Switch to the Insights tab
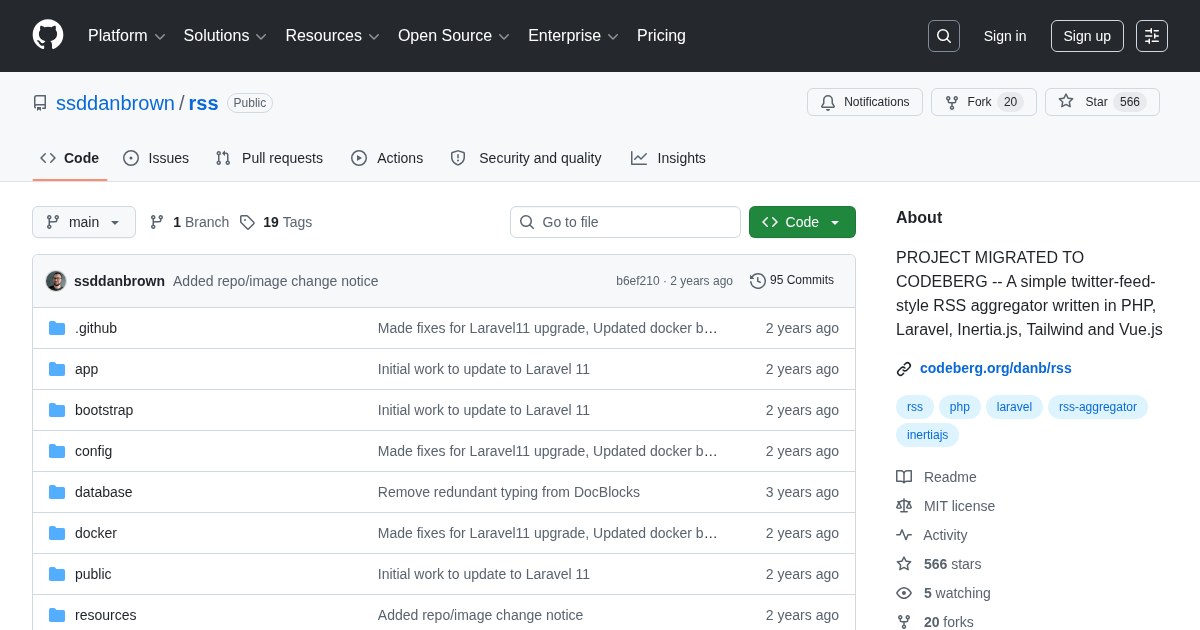The width and height of the screenshot is (1200, 630). 668,158
